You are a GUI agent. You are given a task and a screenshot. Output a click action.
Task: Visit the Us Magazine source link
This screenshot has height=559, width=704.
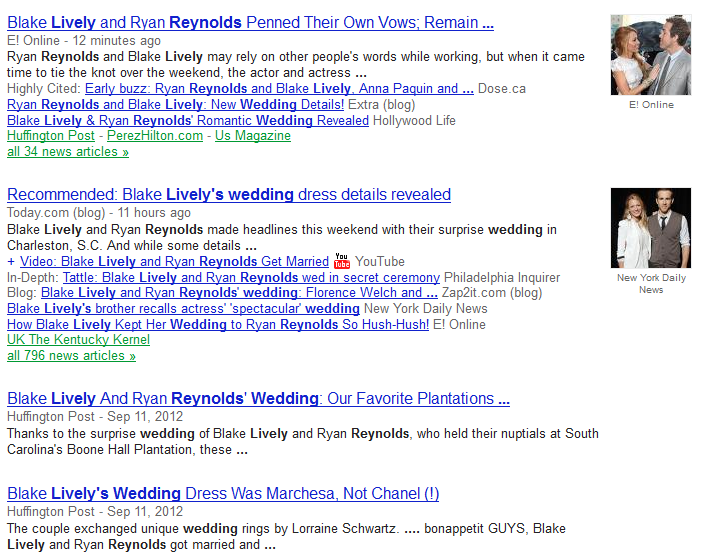coord(253,136)
